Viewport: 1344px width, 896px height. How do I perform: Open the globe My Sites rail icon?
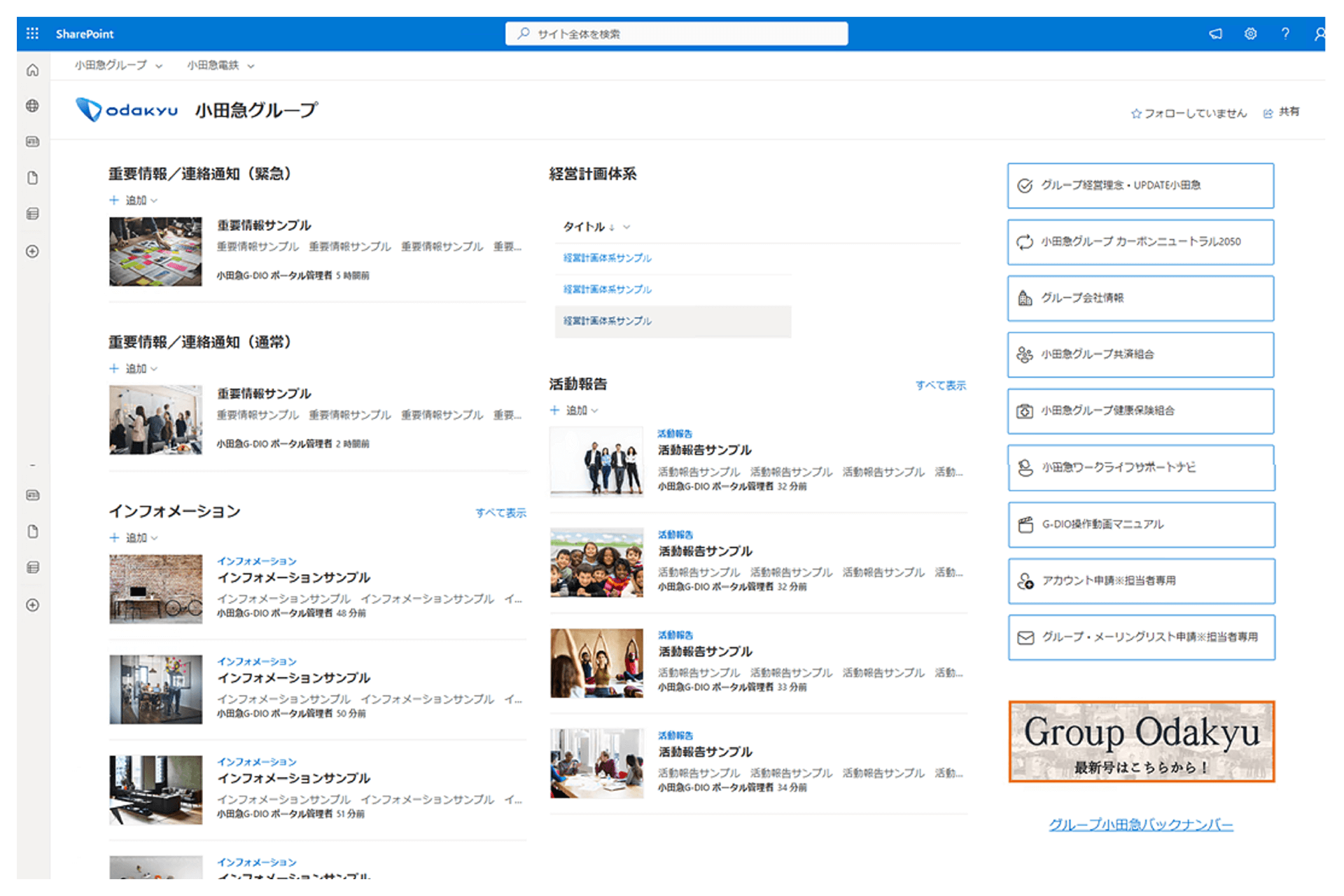(32, 106)
